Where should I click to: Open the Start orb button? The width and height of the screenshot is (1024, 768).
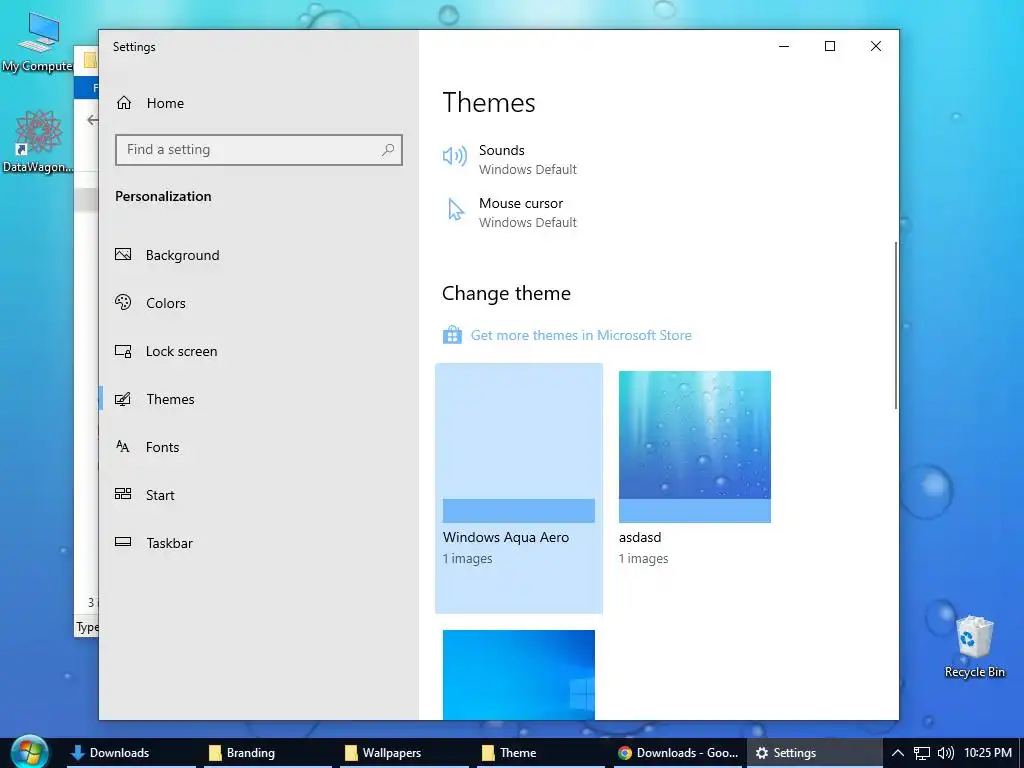tap(29, 752)
